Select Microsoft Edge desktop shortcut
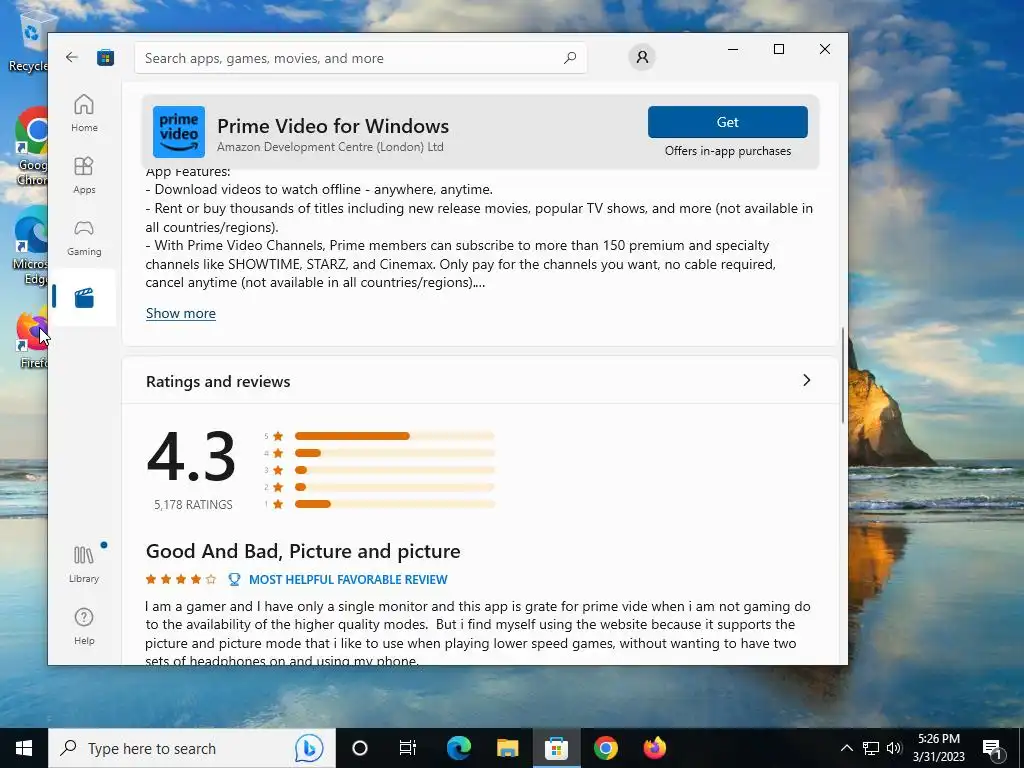 31,246
